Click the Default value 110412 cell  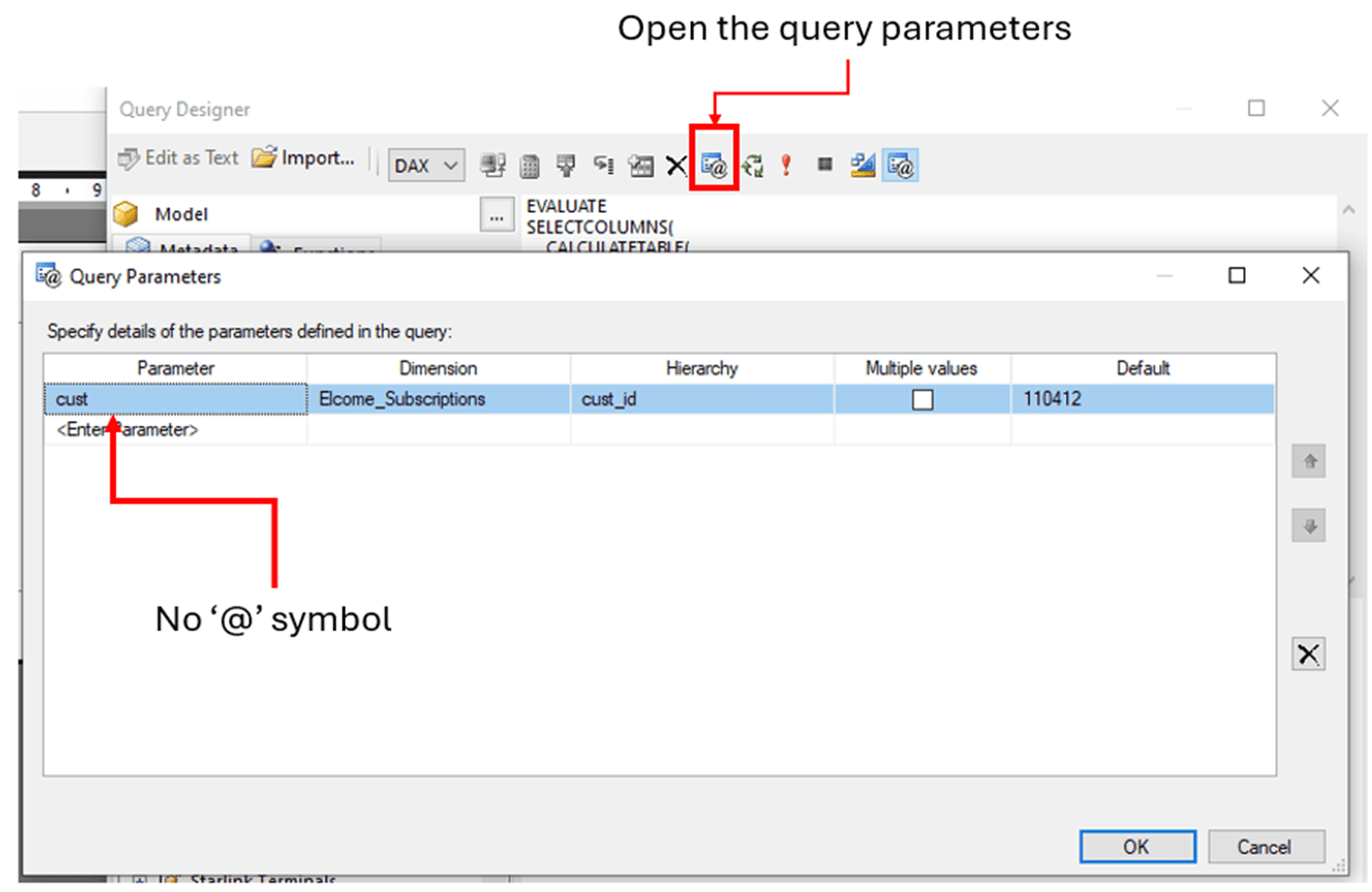(1142, 399)
